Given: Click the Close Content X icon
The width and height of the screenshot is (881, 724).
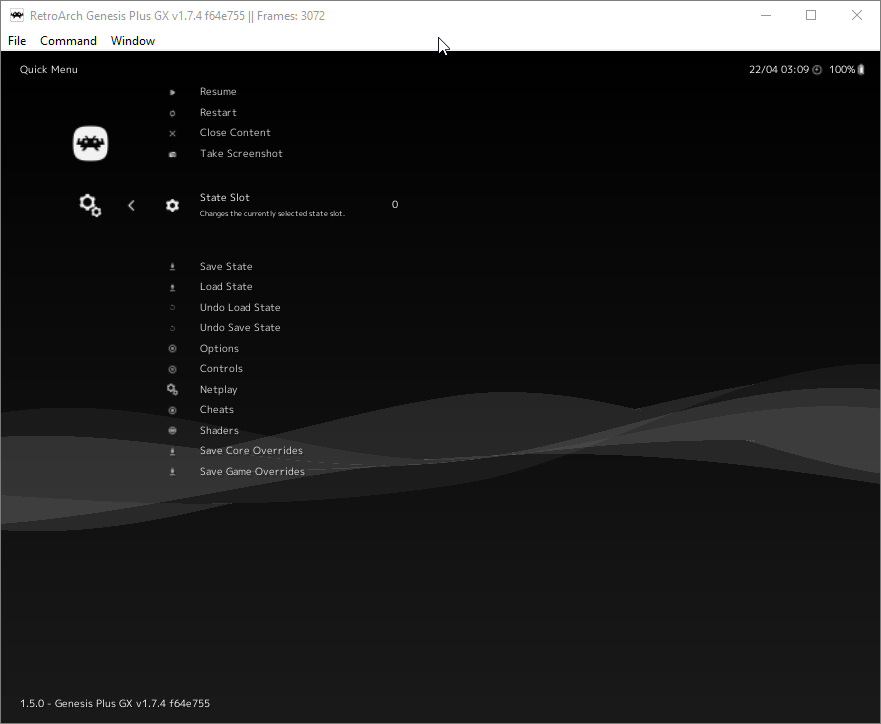Looking at the screenshot, I should pyautogui.click(x=172, y=134).
